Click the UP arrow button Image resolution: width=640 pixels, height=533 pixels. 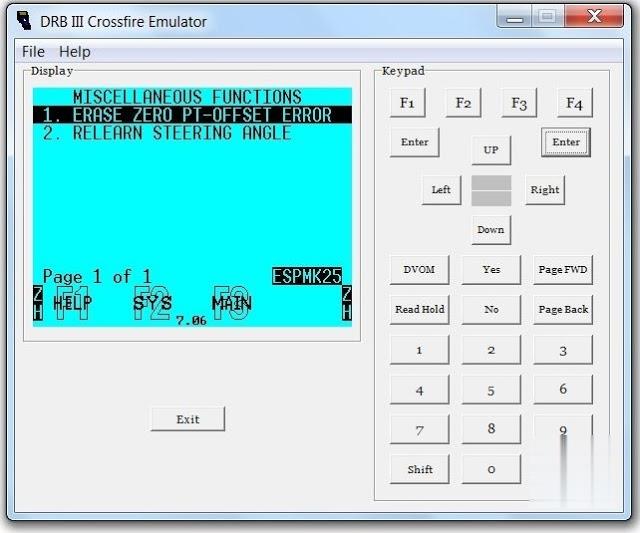click(491, 150)
